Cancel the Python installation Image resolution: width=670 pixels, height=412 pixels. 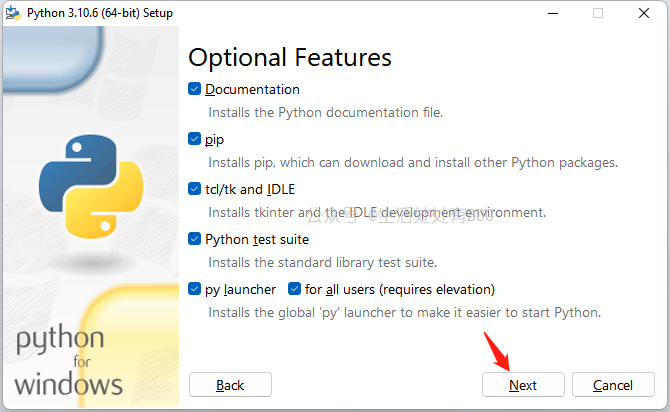point(613,385)
